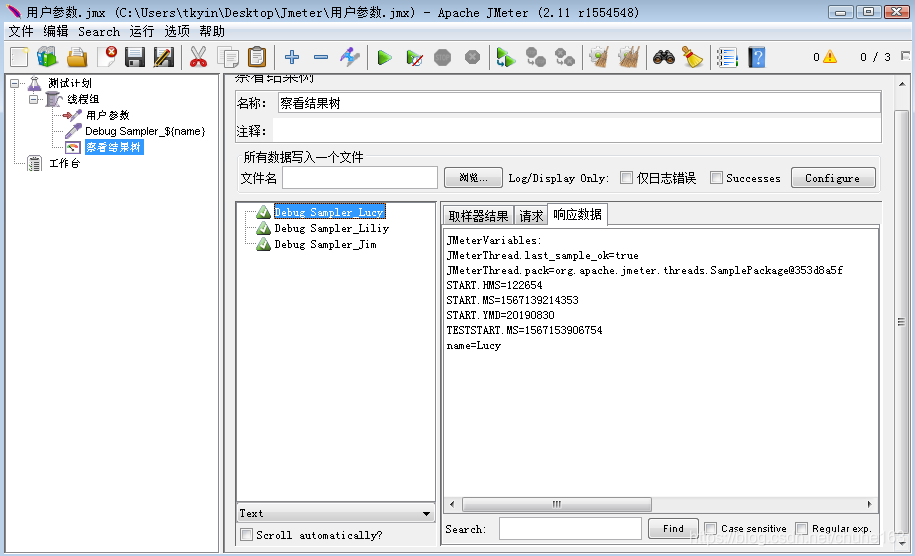Open the 选项 menu
Image resolution: width=915 pixels, height=556 pixels.
(x=177, y=31)
